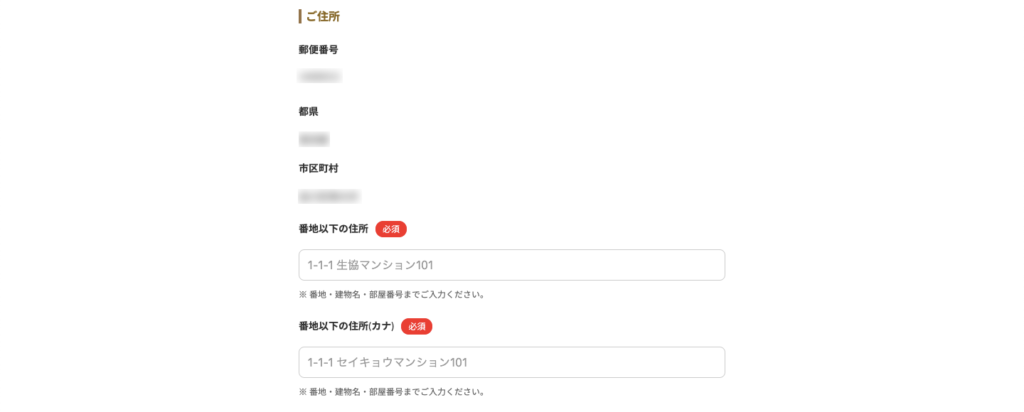Image resolution: width=1024 pixels, height=412 pixels.
Task: Click the ※ mark under the first address field
Action: point(303,294)
